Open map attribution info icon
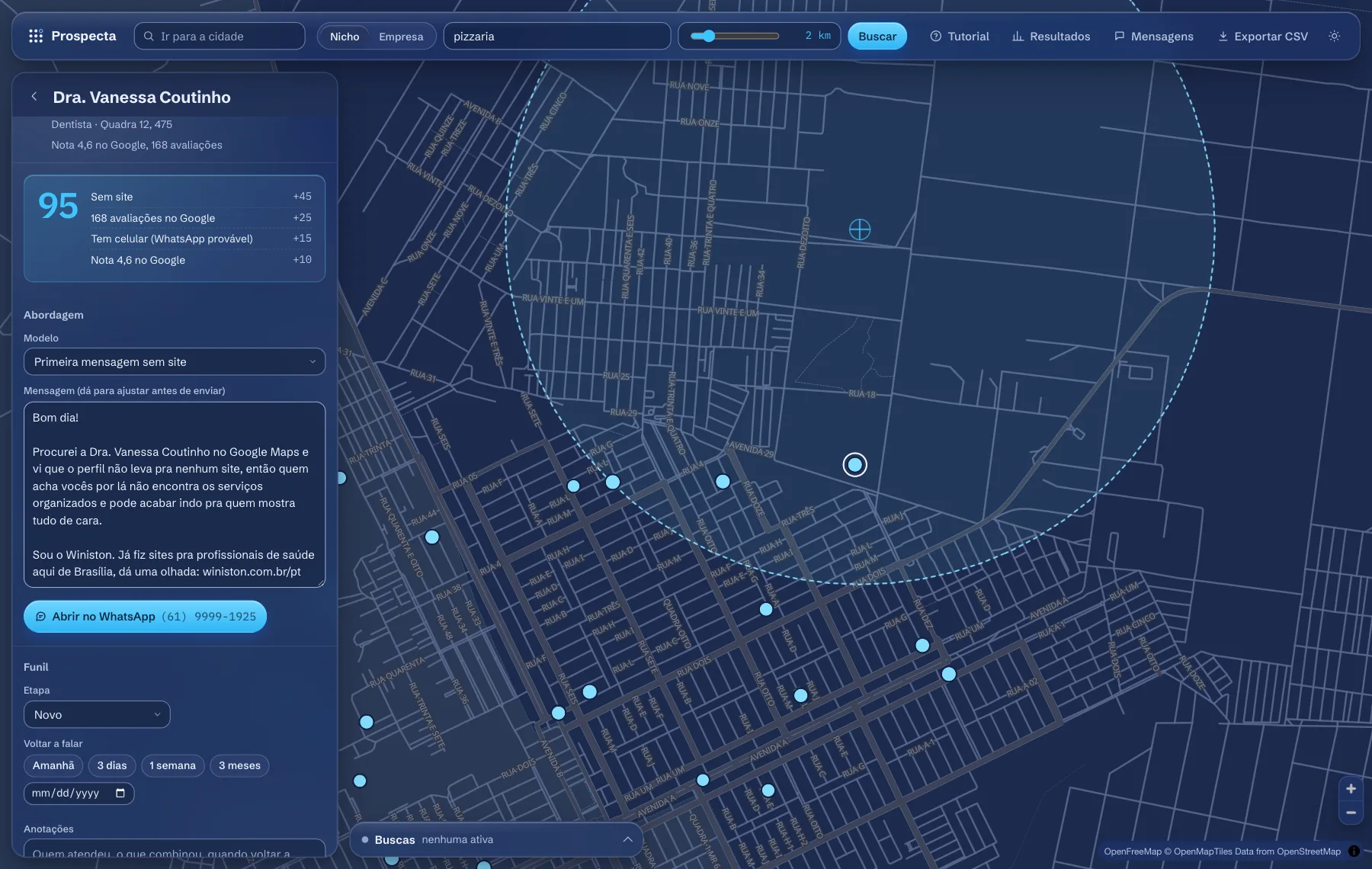This screenshot has height=869, width=1372. coord(1354,851)
